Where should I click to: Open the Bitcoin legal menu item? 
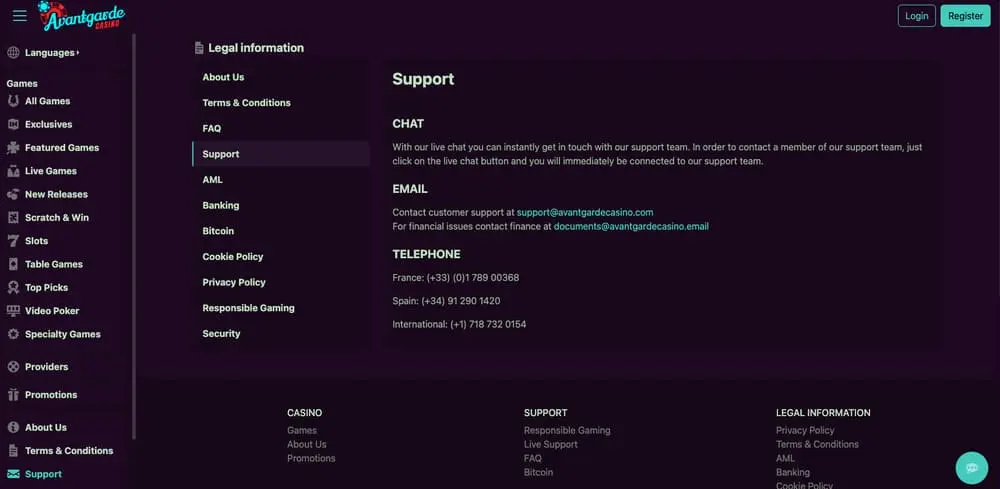click(218, 231)
